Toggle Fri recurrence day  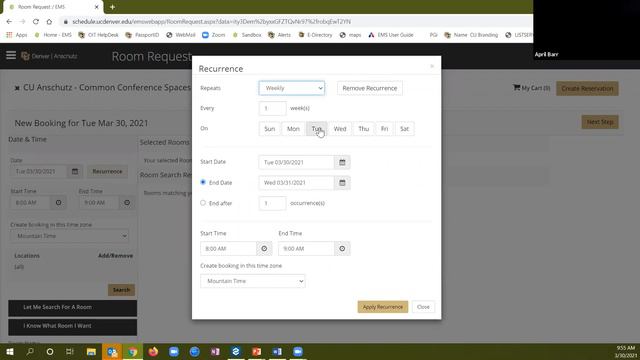point(384,129)
